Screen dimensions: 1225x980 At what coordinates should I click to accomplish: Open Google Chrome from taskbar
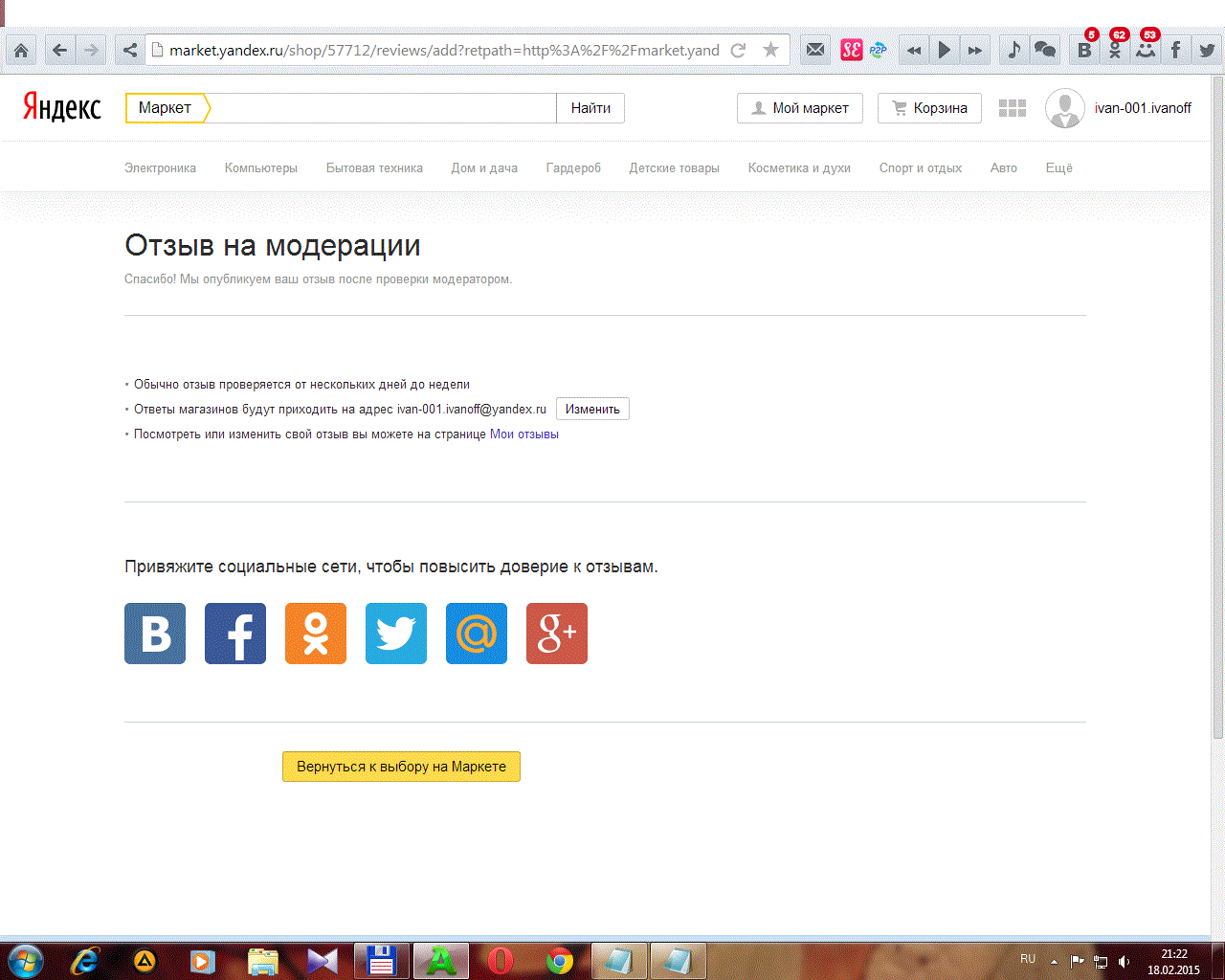point(560,960)
